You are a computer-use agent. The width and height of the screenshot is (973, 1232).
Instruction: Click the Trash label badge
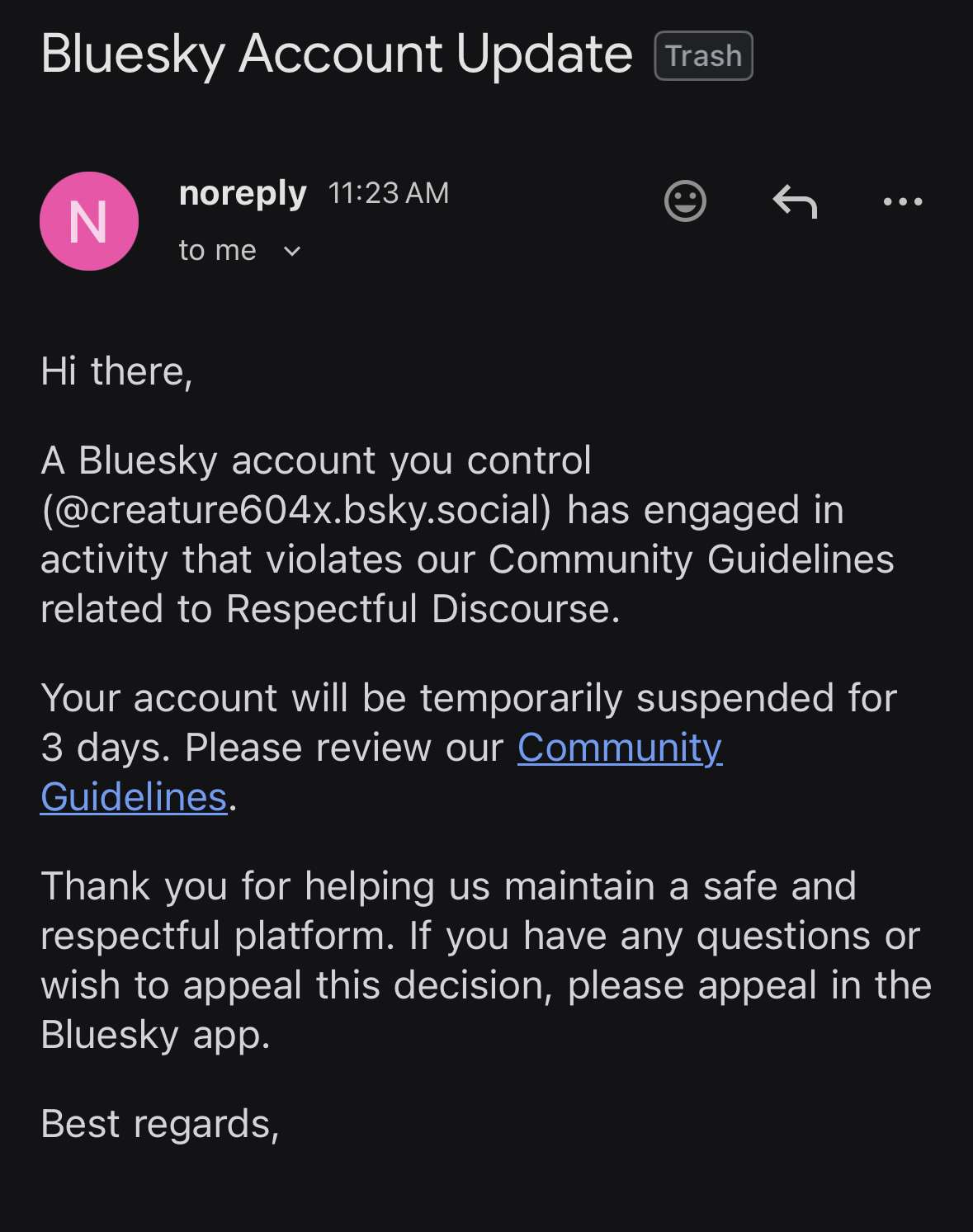(703, 56)
